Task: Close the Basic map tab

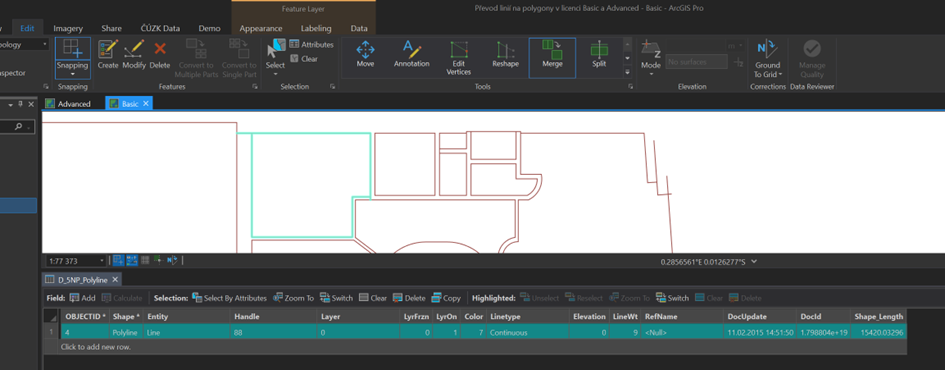Action: tap(146, 104)
